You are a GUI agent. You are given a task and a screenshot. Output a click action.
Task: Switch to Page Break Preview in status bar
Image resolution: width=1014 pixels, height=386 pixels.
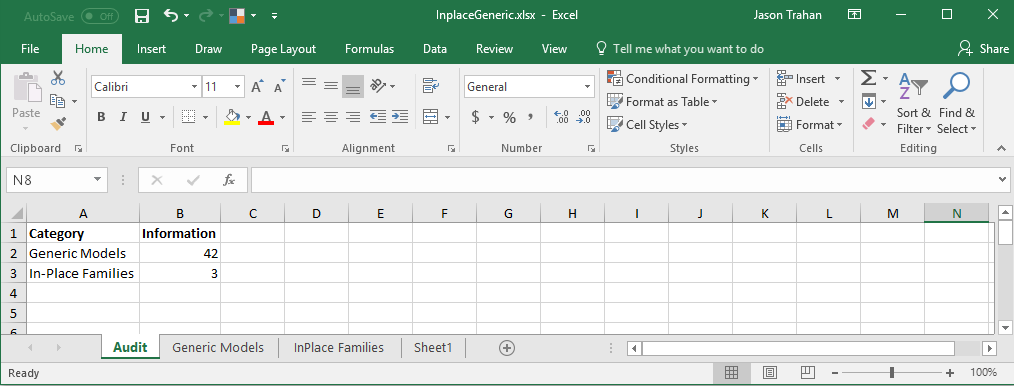807,372
